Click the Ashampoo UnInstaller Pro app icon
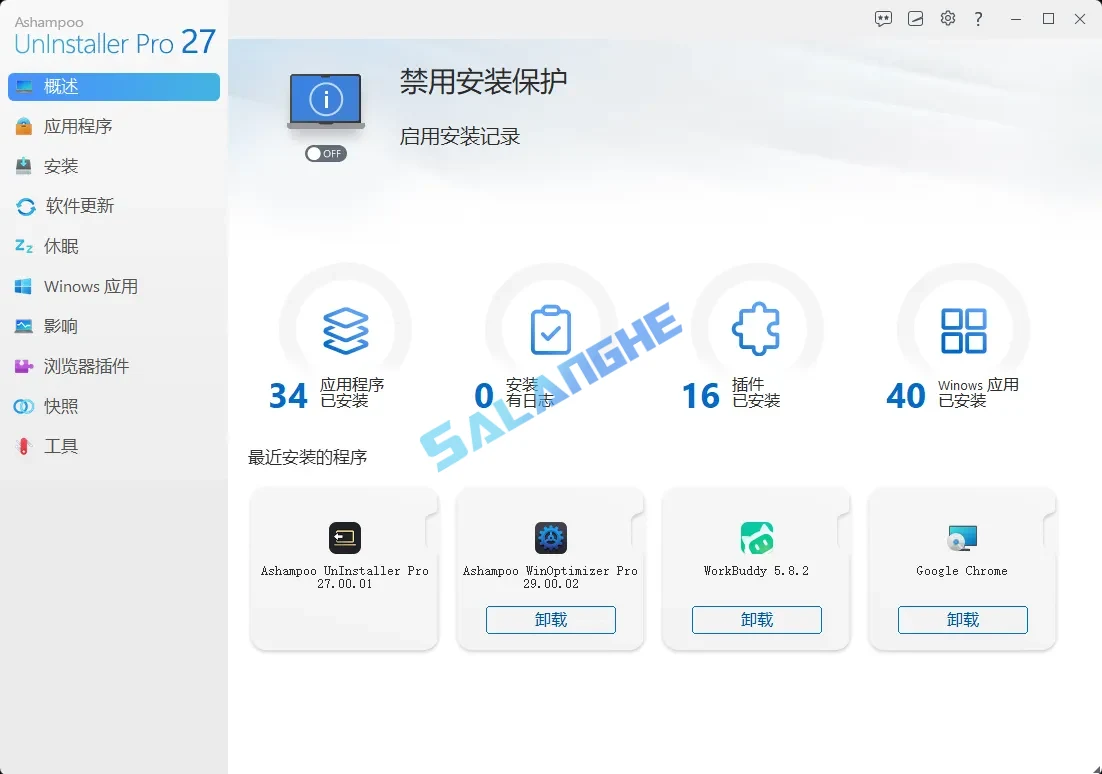 tap(344, 538)
